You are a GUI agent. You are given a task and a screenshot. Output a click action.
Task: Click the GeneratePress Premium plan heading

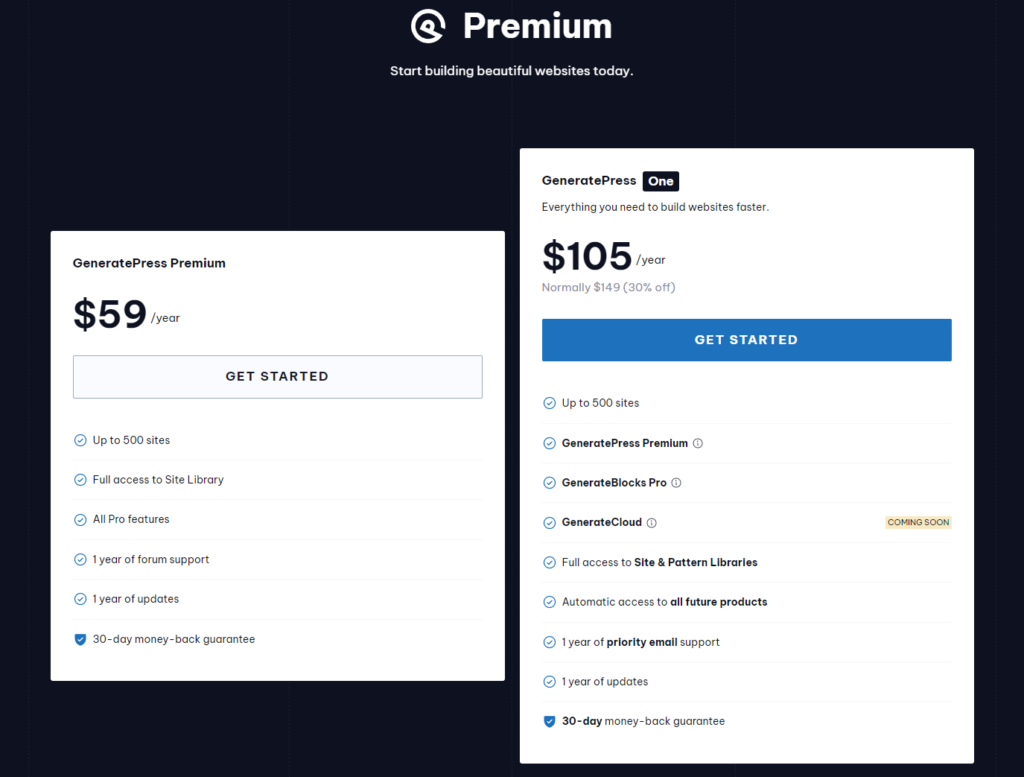[x=149, y=263]
